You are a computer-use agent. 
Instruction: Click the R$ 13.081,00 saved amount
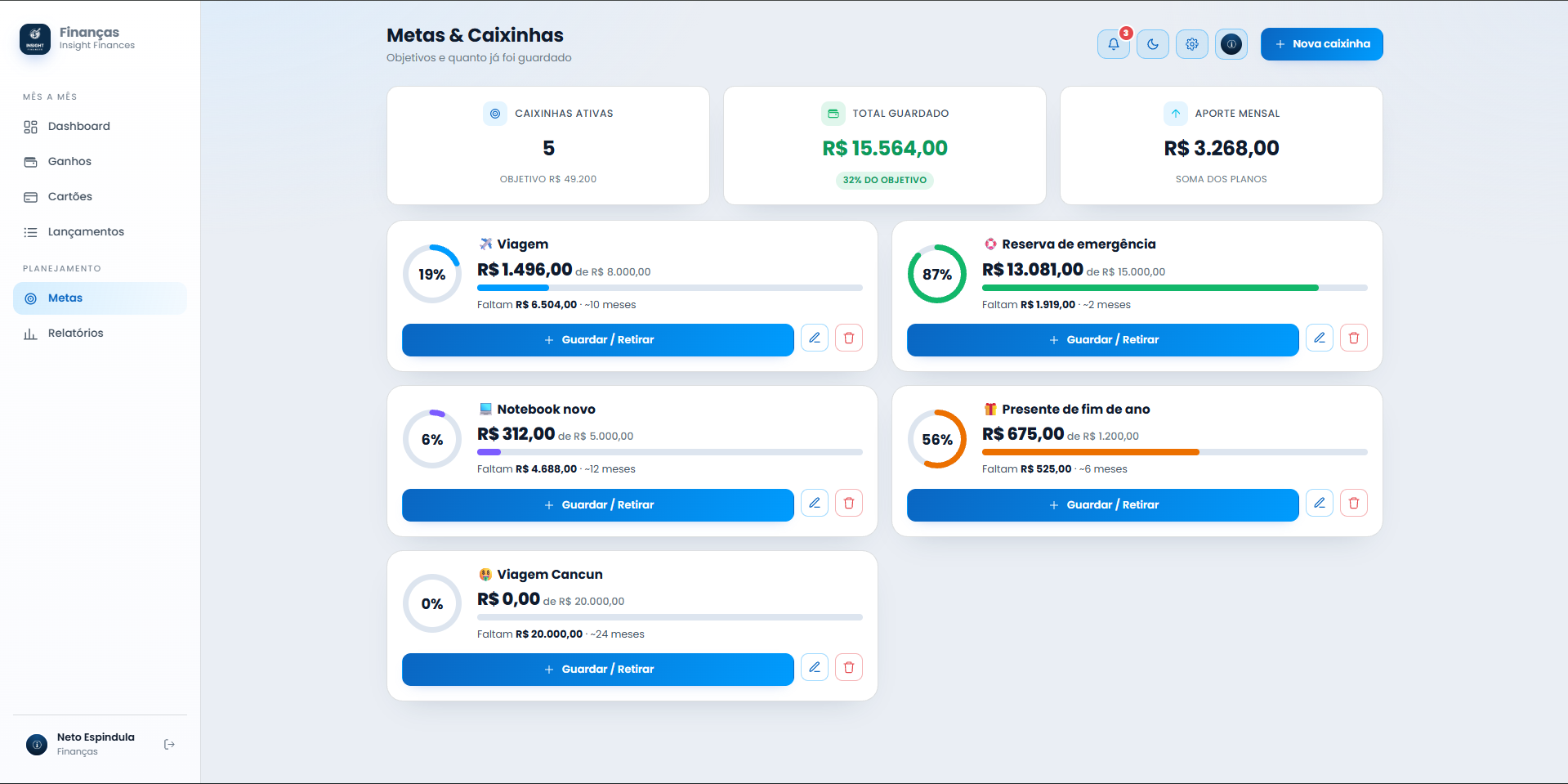(x=1033, y=270)
